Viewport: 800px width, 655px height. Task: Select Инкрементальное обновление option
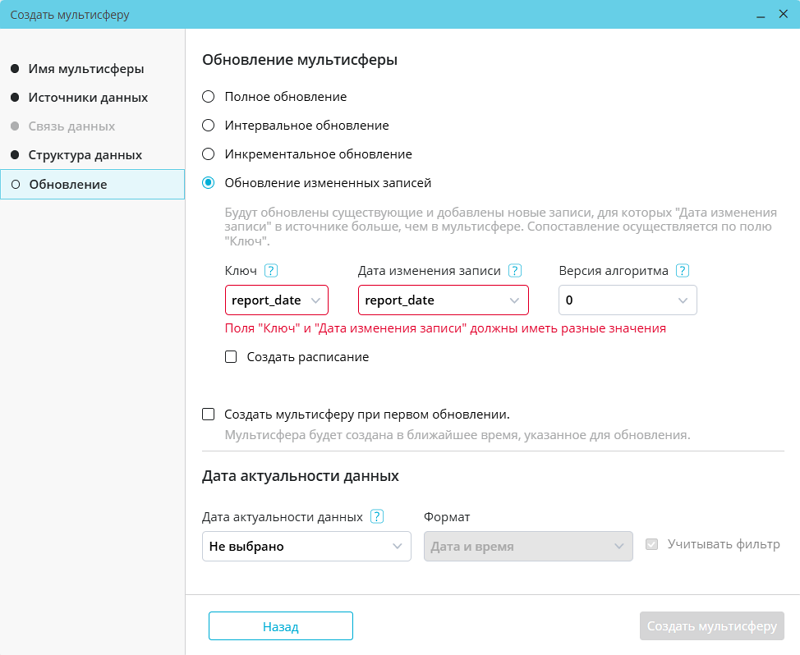[x=208, y=154]
